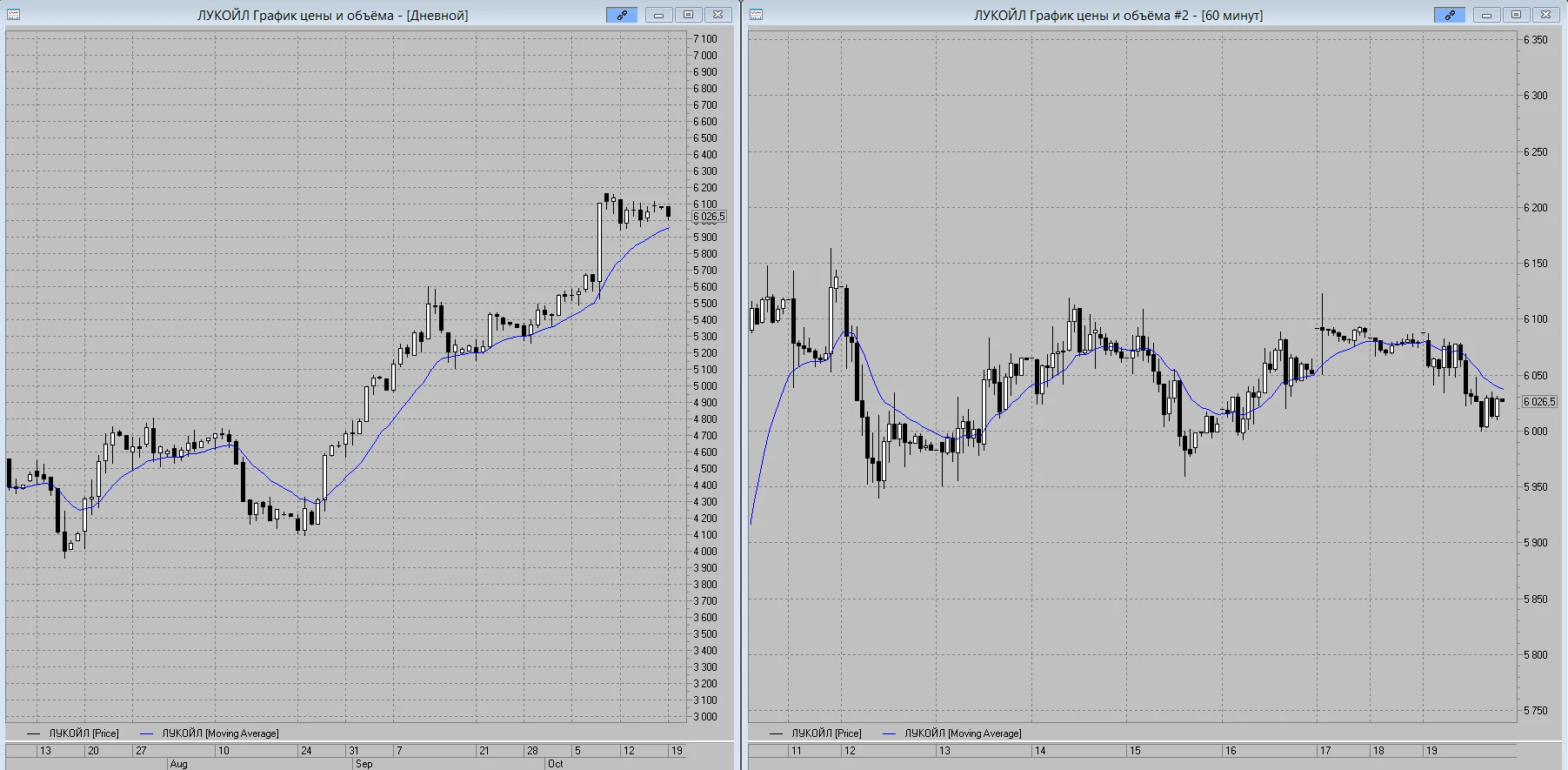This screenshot has height=770, width=1568.
Task: Click the link icon in the 60 минут chart window
Action: pyautogui.click(x=1450, y=15)
